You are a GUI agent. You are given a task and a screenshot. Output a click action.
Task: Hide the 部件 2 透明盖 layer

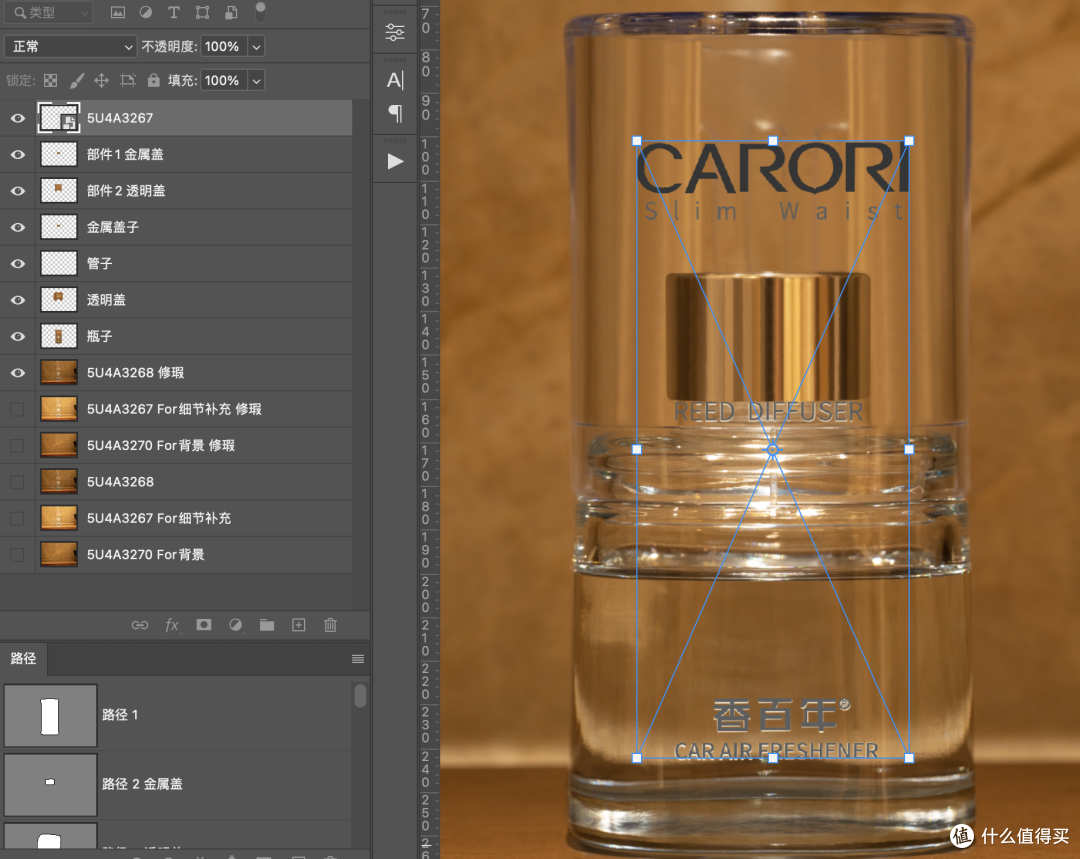coord(18,191)
